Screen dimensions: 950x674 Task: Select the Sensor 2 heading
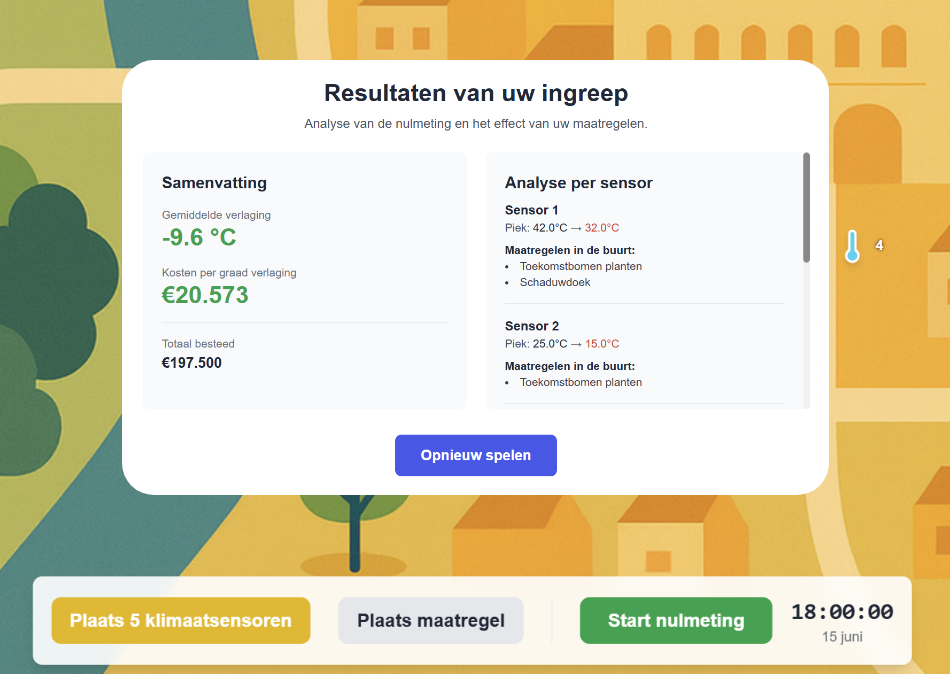click(x=532, y=326)
